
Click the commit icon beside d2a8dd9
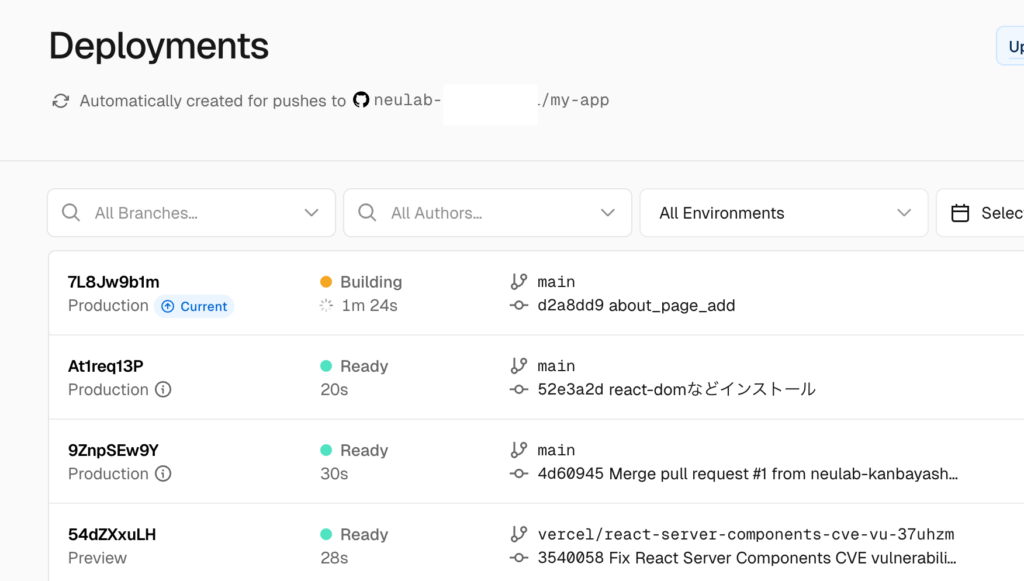[518, 306]
